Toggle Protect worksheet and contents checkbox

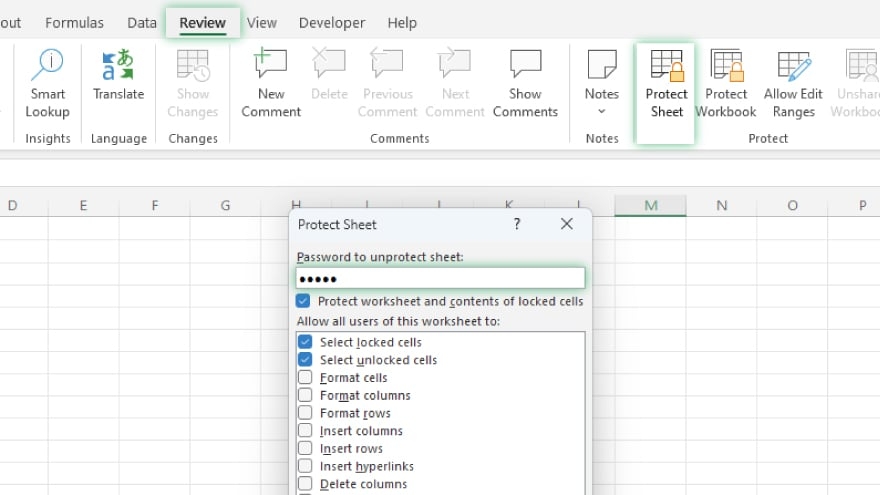click(x=303, y=301)
